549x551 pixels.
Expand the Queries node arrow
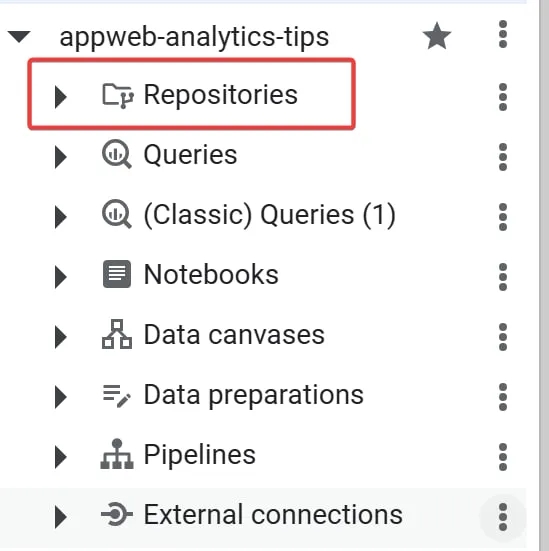coord(61,157)
